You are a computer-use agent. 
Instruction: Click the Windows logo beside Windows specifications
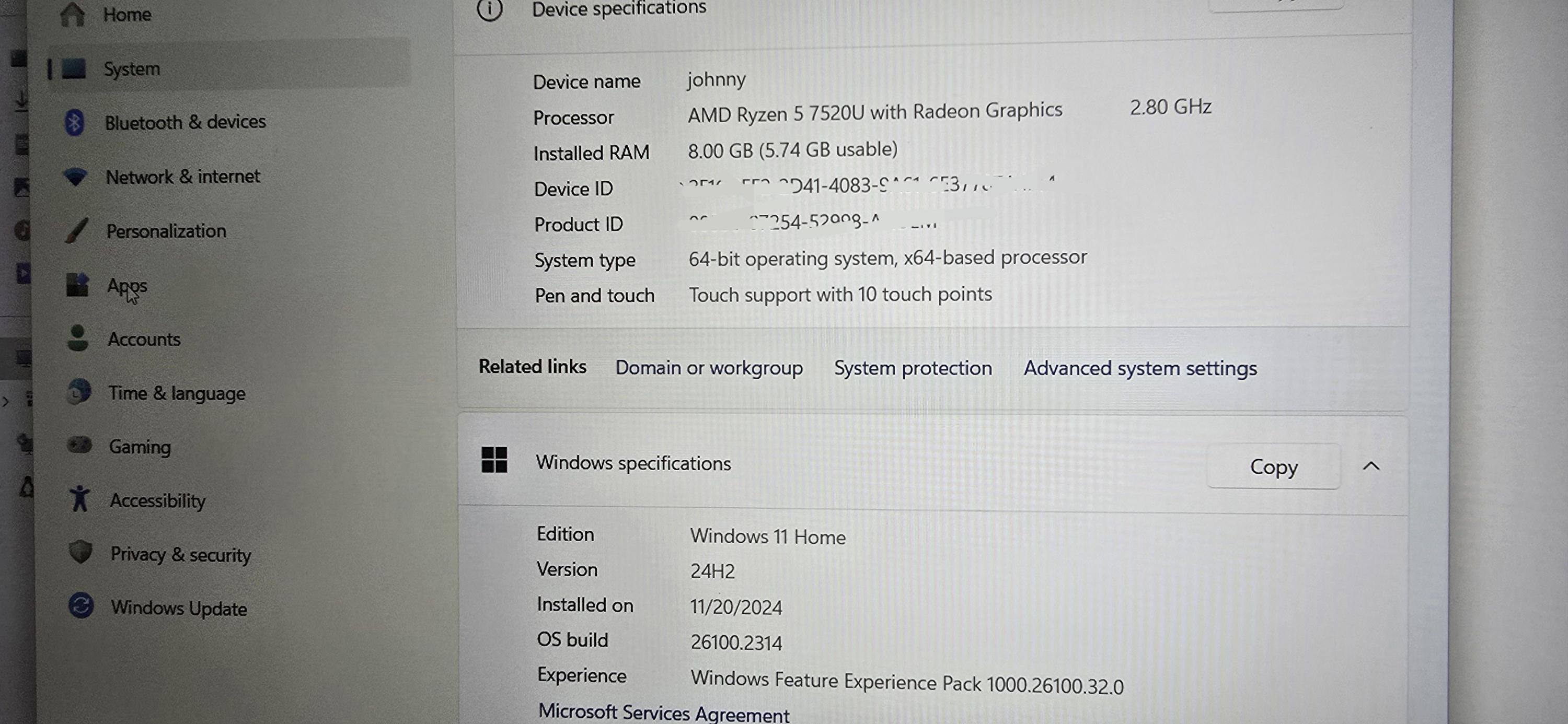click(494, 460)
